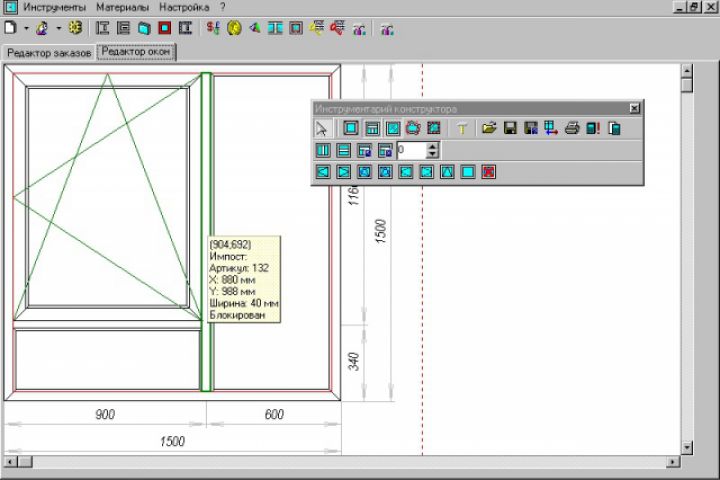Screen dimensions: 720x480
Task: Click the red rounded shape icon in constructor panel
Action: pos(413,128)
